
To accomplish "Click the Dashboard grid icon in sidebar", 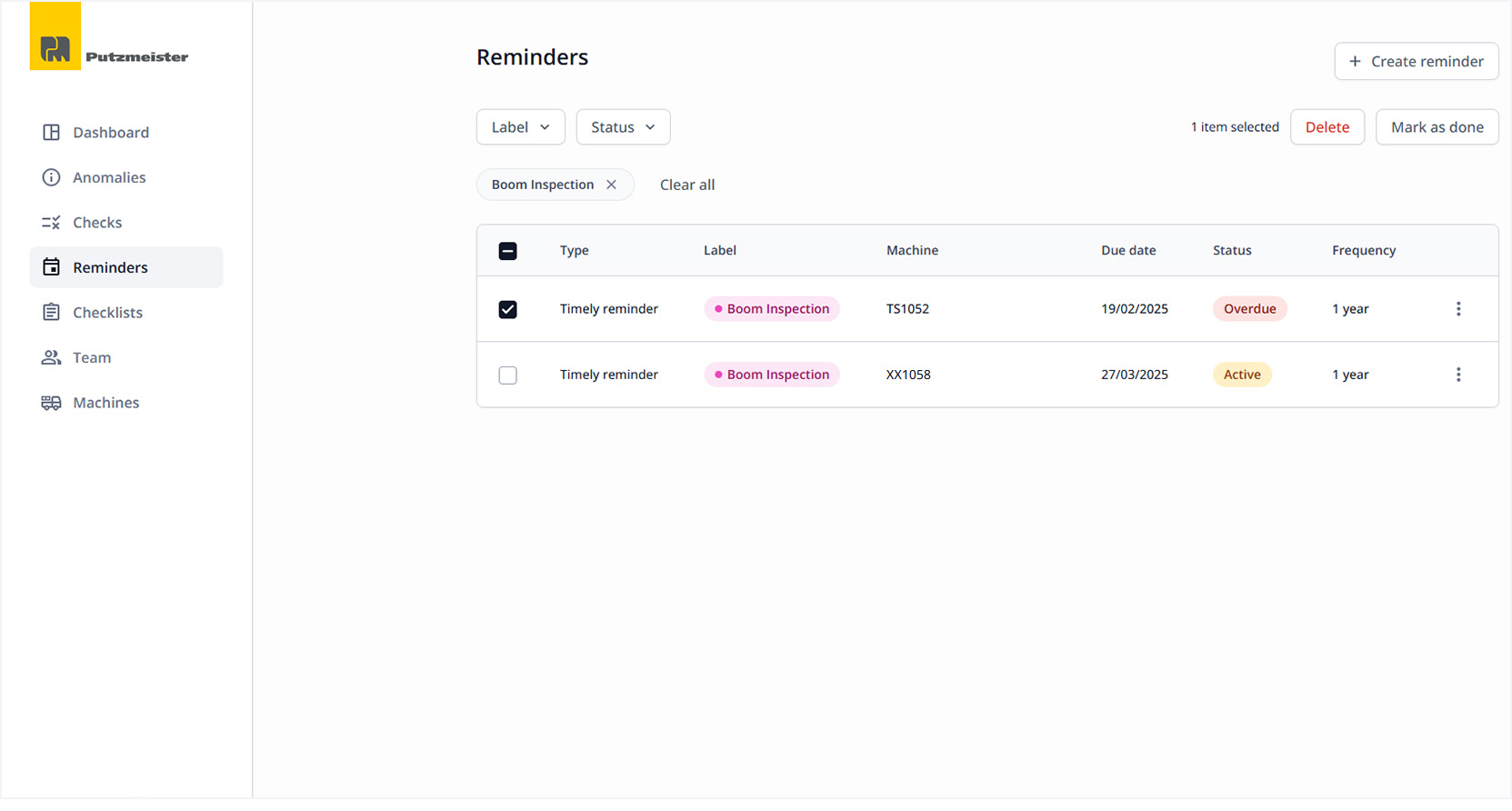I will 52,133.
